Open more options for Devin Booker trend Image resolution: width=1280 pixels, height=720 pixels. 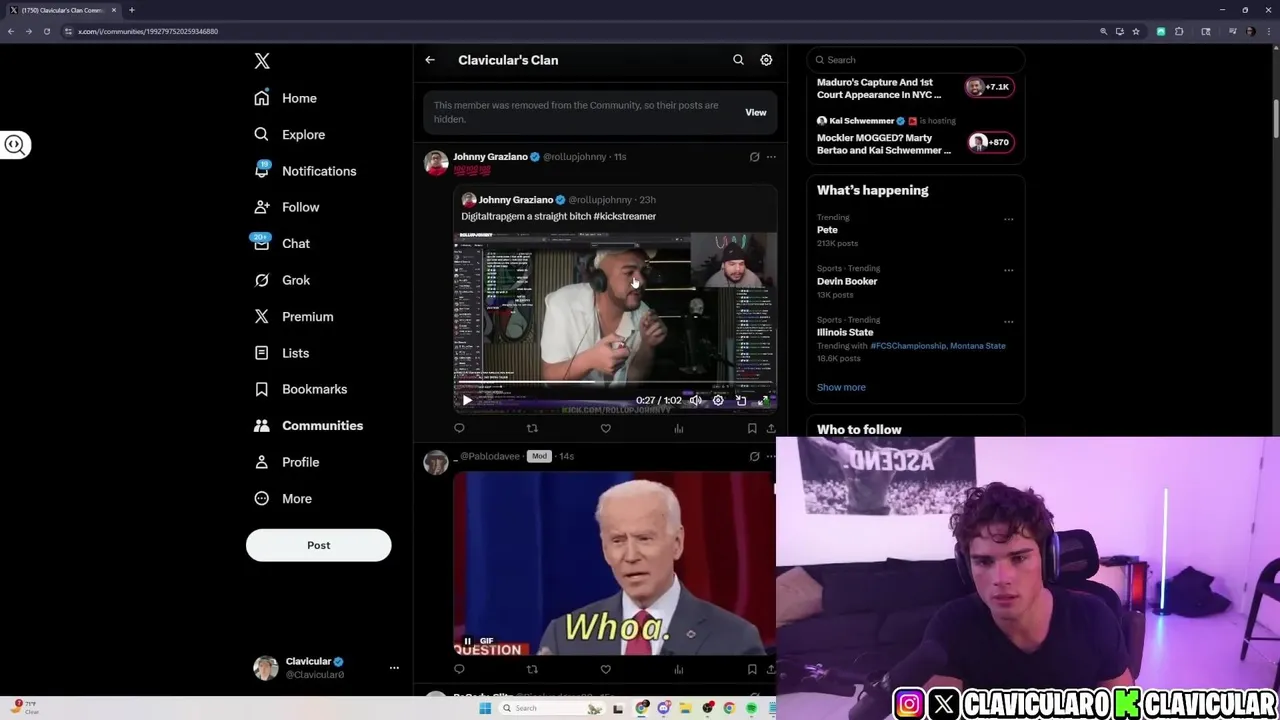tap(1008, 270)
